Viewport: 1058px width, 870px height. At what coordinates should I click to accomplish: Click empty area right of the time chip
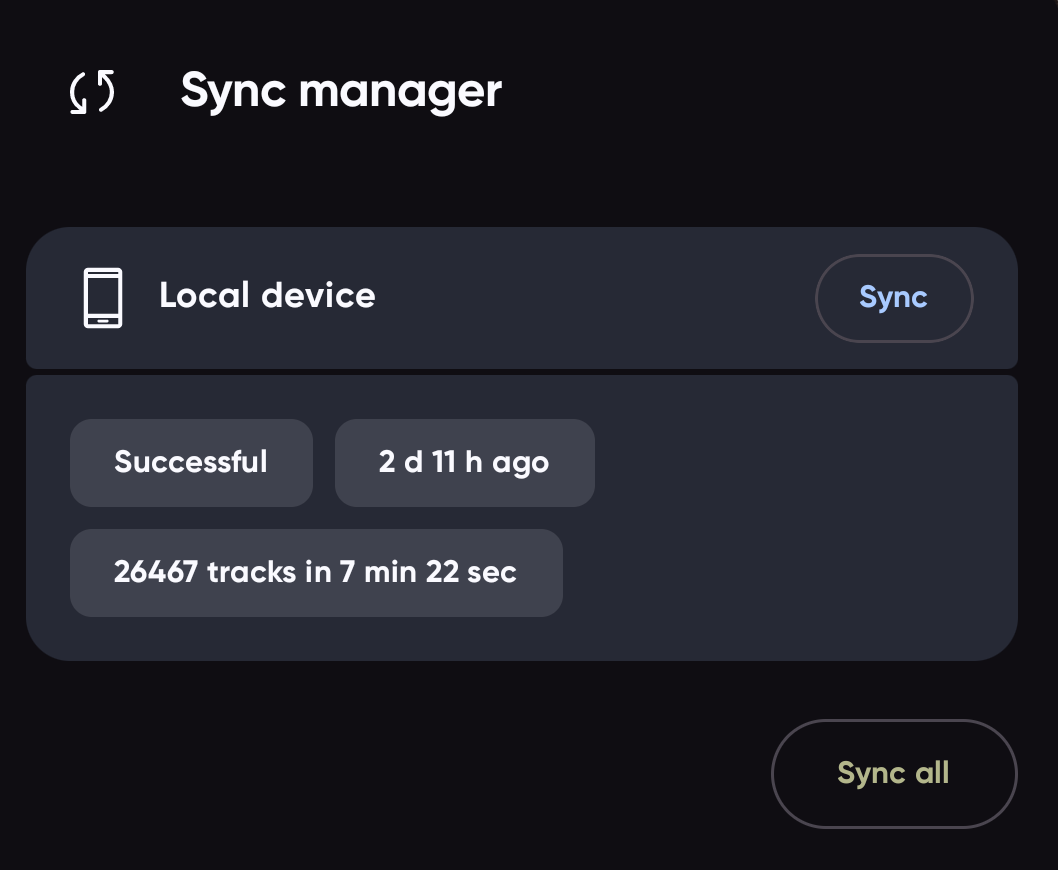(x=800, y=462)
